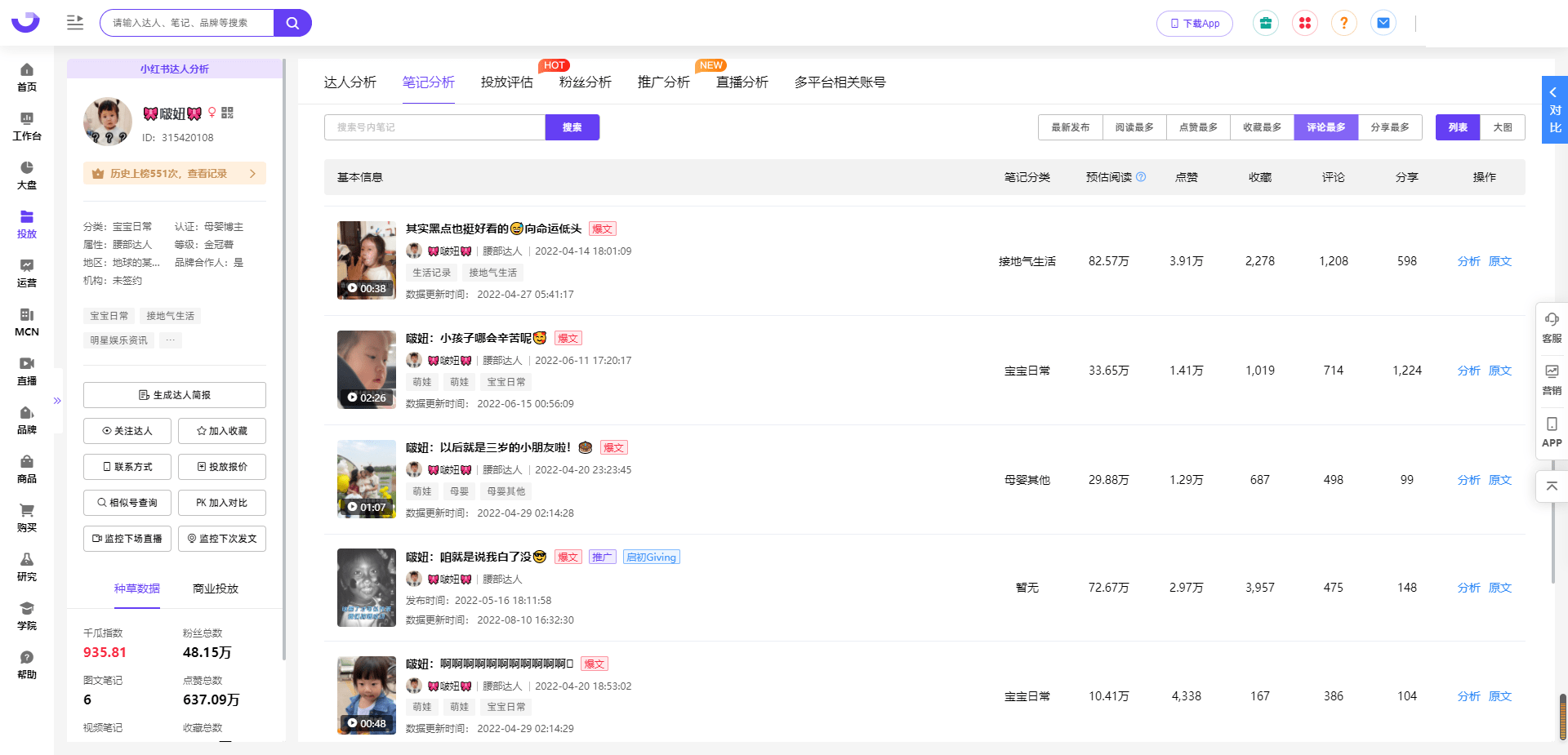
Task: Open 研究 in left sidebar
Action: click(x=27, y=567)
